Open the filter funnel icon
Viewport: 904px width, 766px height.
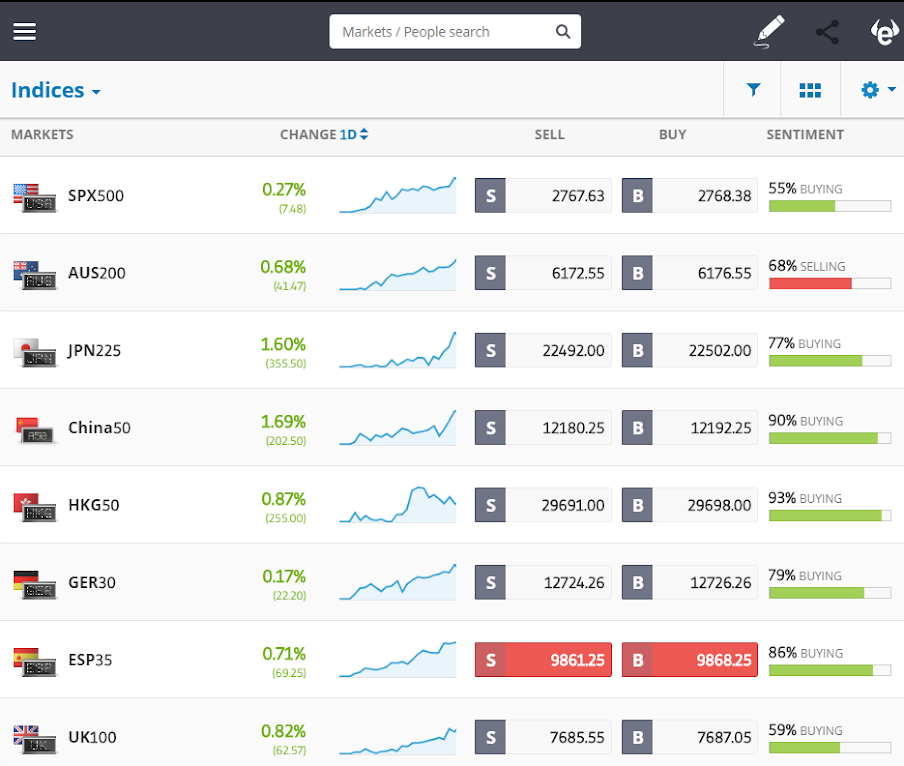click(753, 89)
